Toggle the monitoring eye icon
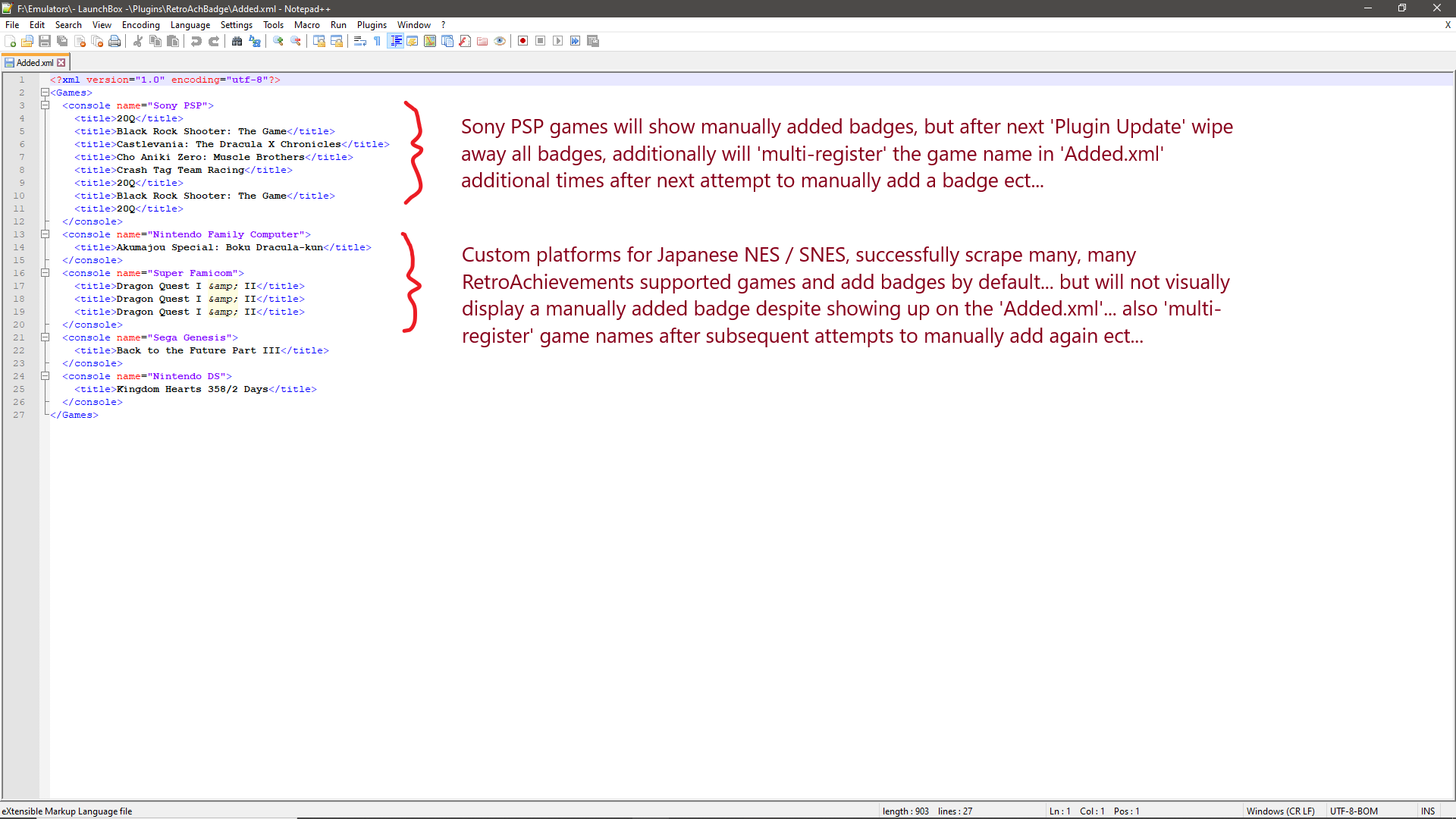The width and height of the screenshot is (1456, 819). coord(500,41)
